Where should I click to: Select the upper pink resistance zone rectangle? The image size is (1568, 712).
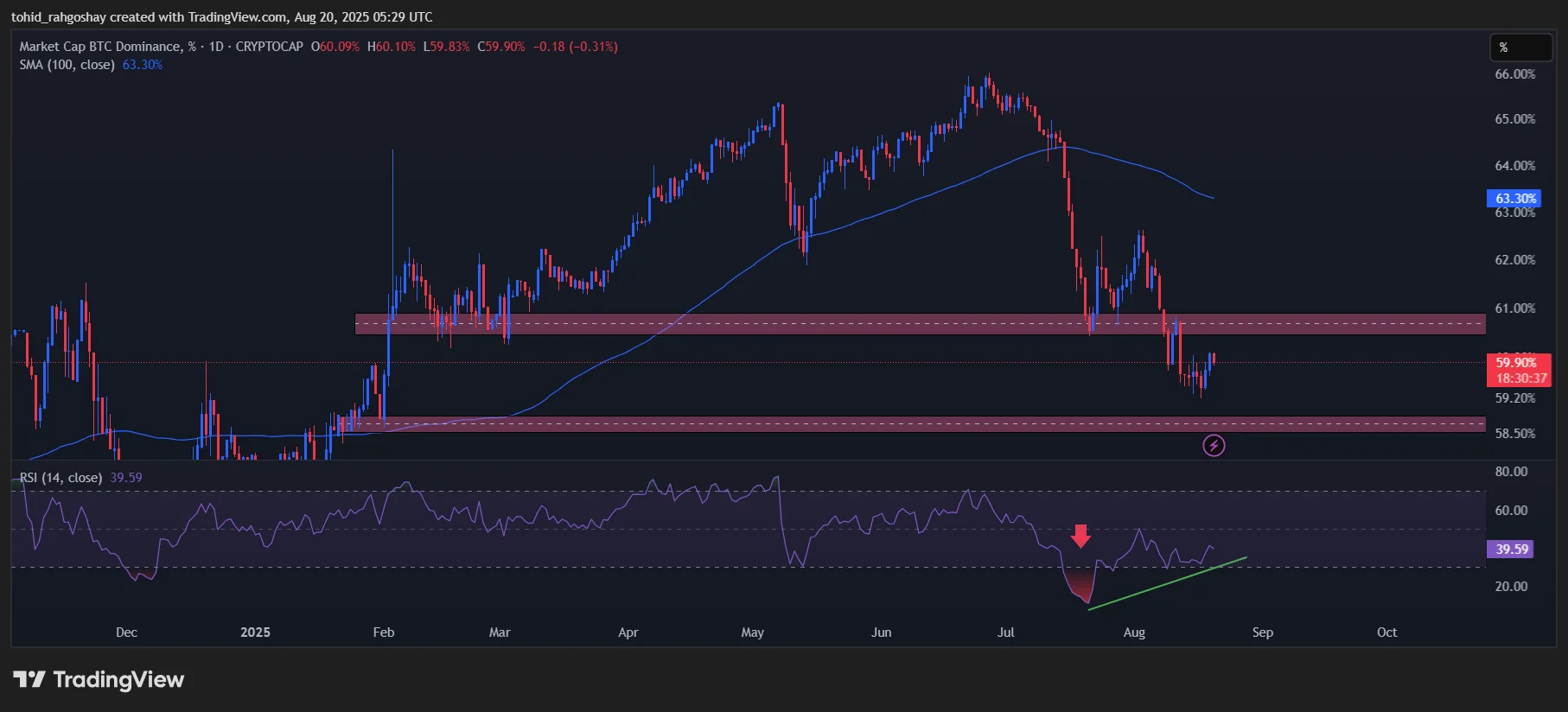pos(920,324)
